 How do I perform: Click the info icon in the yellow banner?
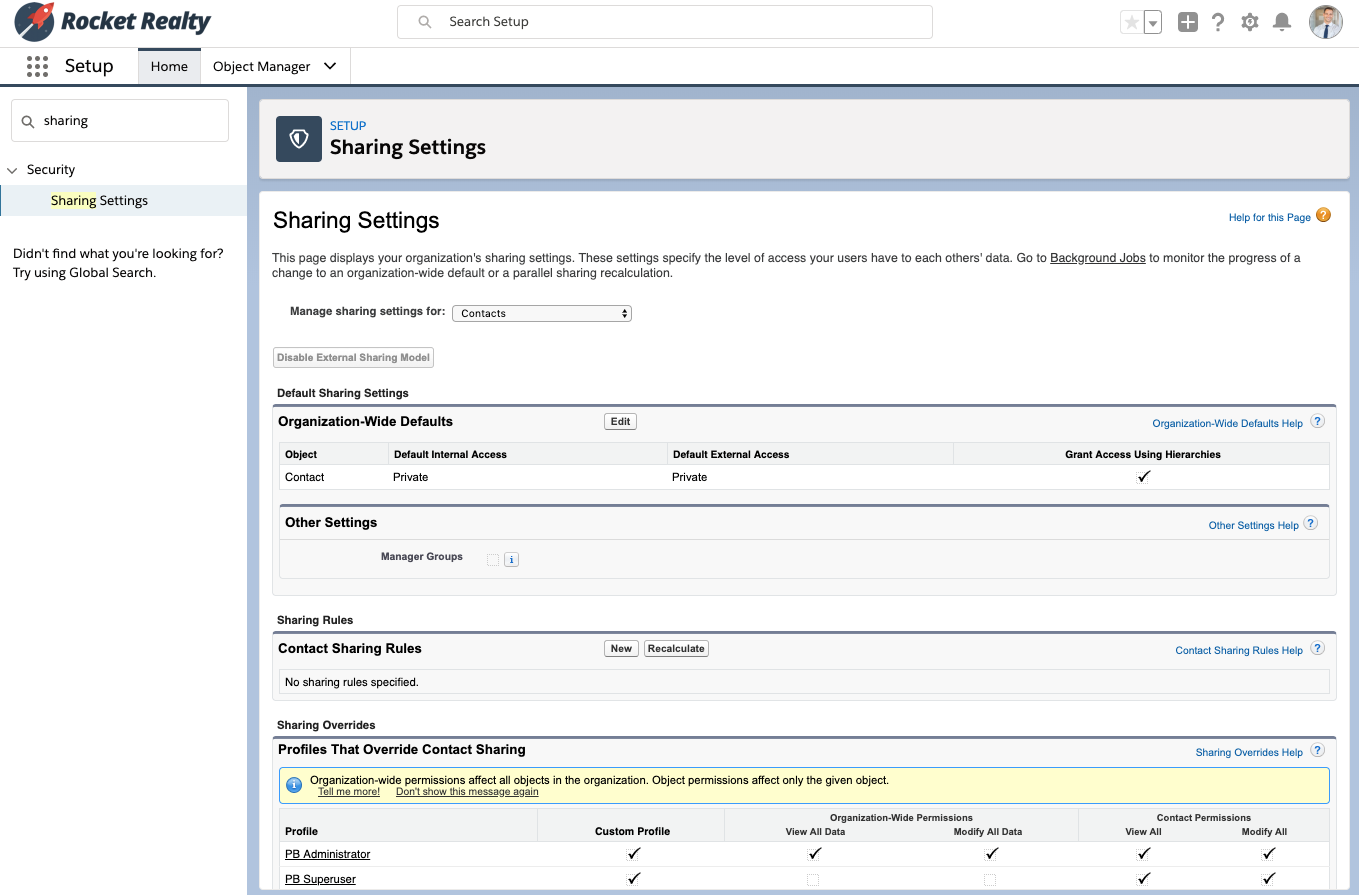click(293, 784)
